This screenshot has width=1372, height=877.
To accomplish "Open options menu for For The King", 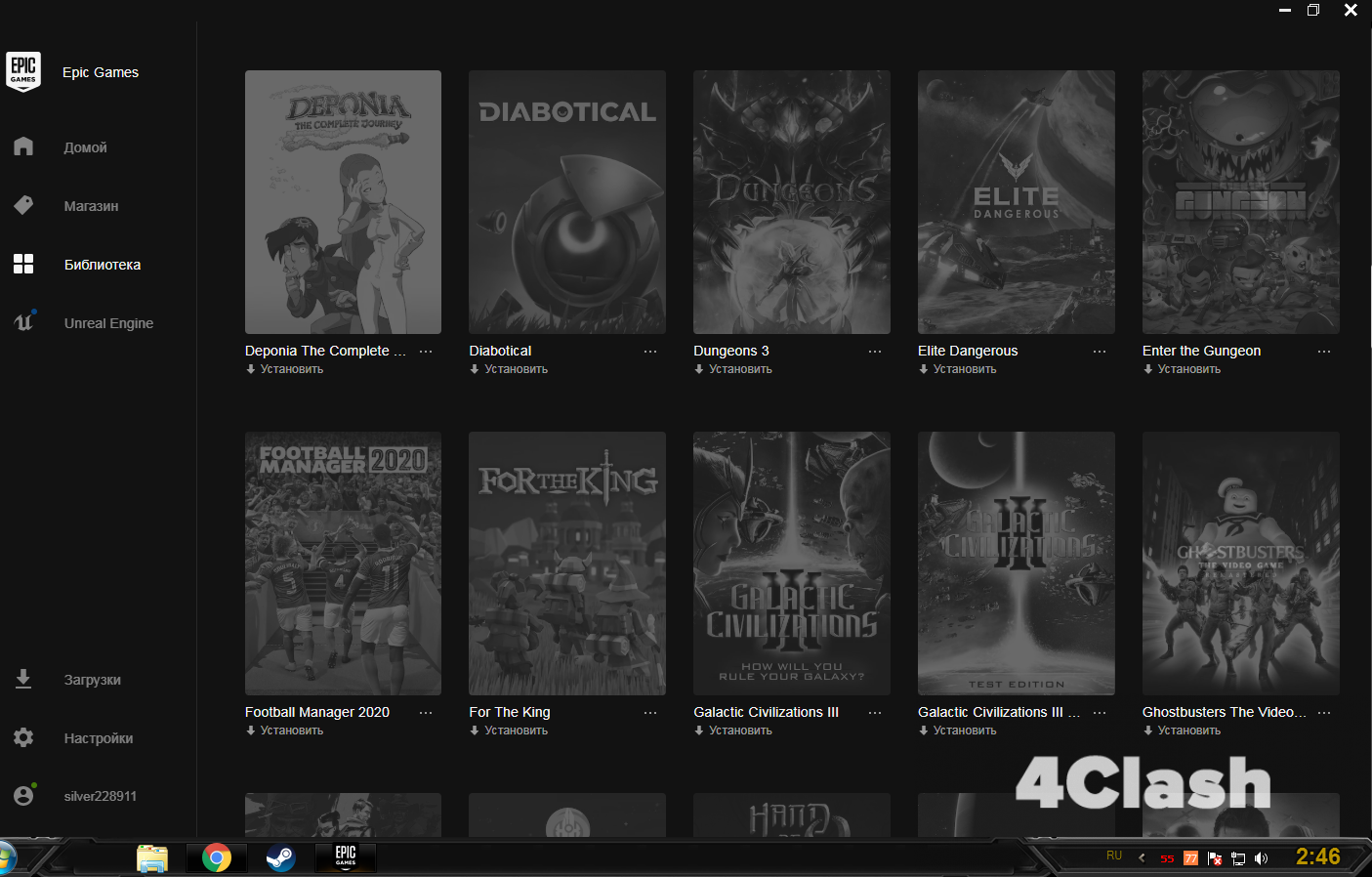I will (x=650, y=713).
